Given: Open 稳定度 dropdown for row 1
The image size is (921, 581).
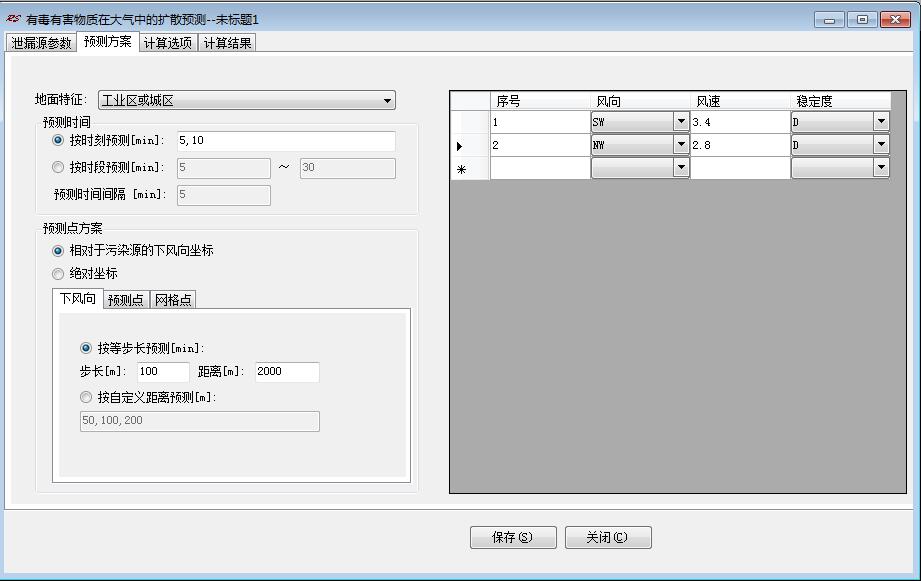Looking at the screenshot, I should tap(881, 122).
